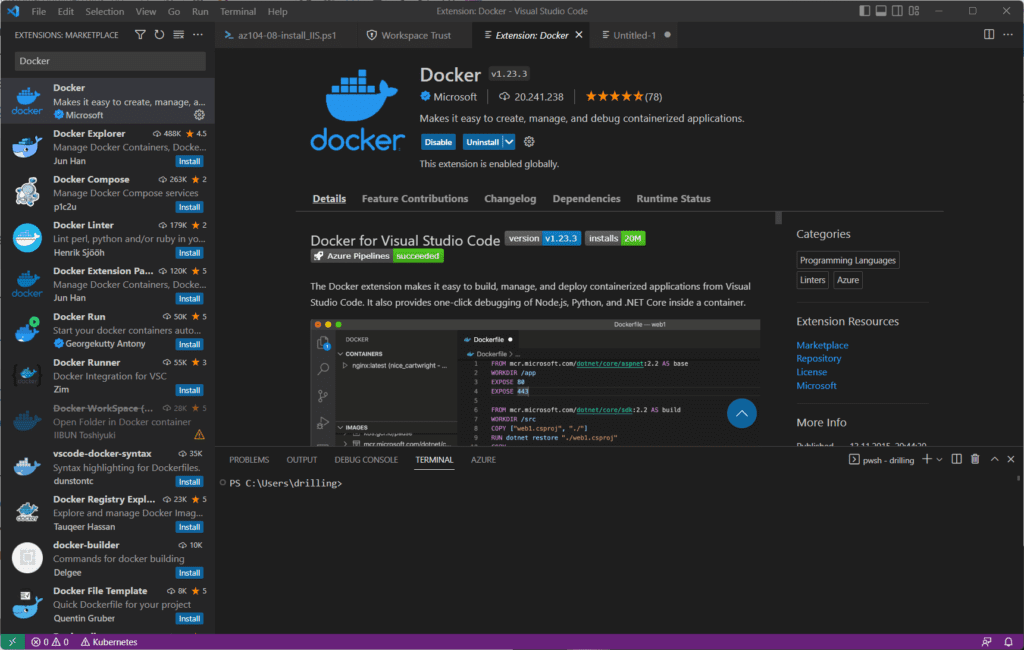The image size is (1024, 650).
Task: Click the extension details scrollbar
Action: (x=778, y=218)
